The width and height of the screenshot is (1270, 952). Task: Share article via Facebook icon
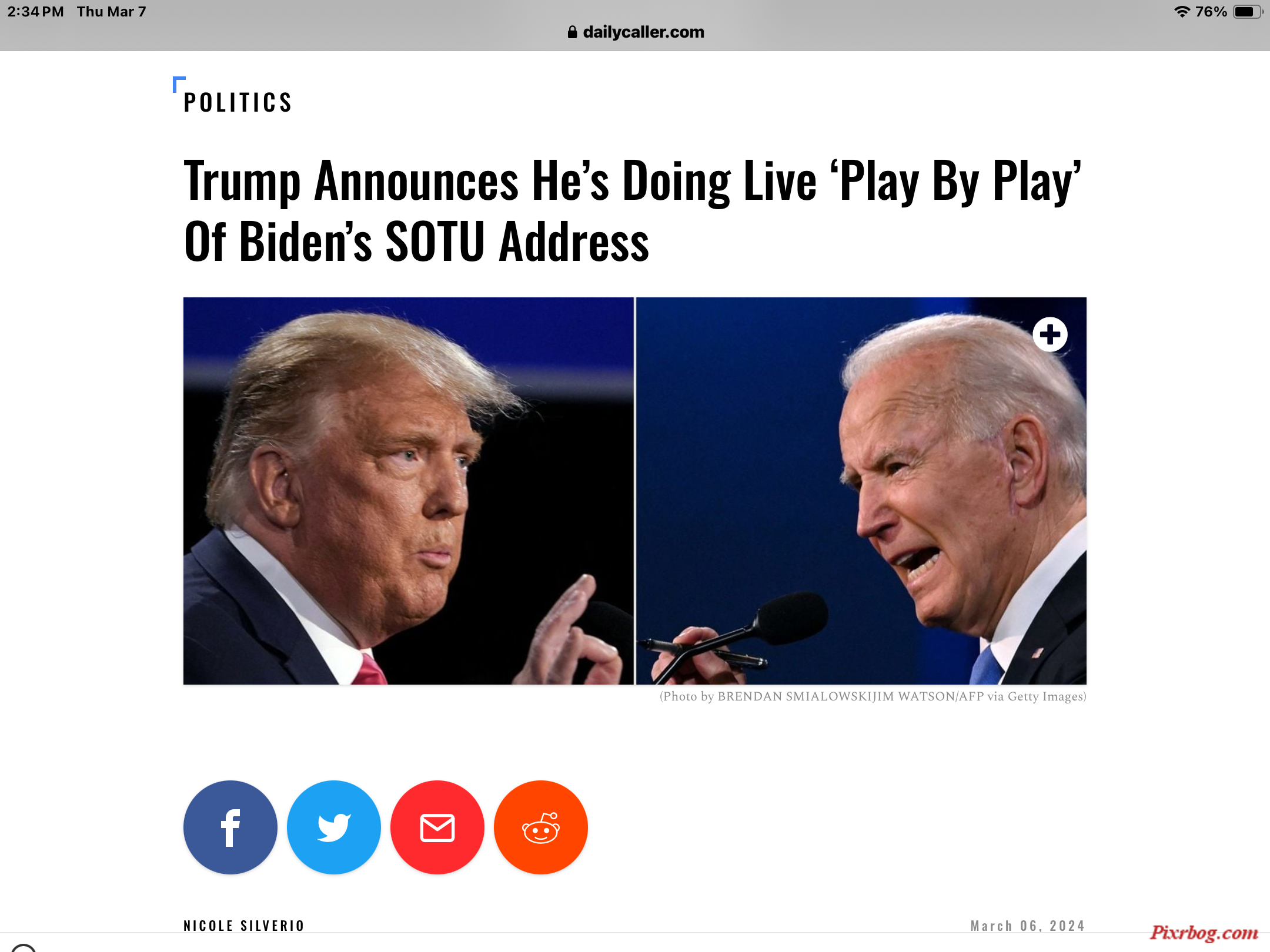tap(230, 827)
